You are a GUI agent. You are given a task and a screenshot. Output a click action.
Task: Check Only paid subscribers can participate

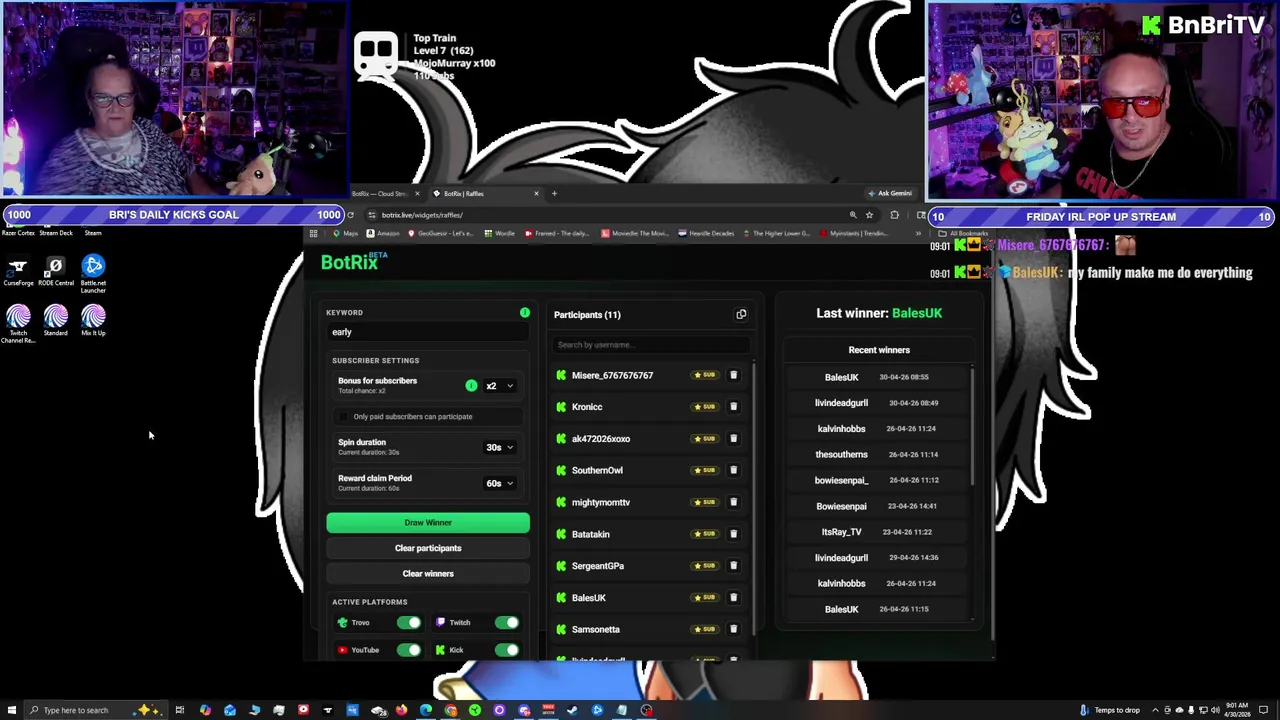pos(344,417)
